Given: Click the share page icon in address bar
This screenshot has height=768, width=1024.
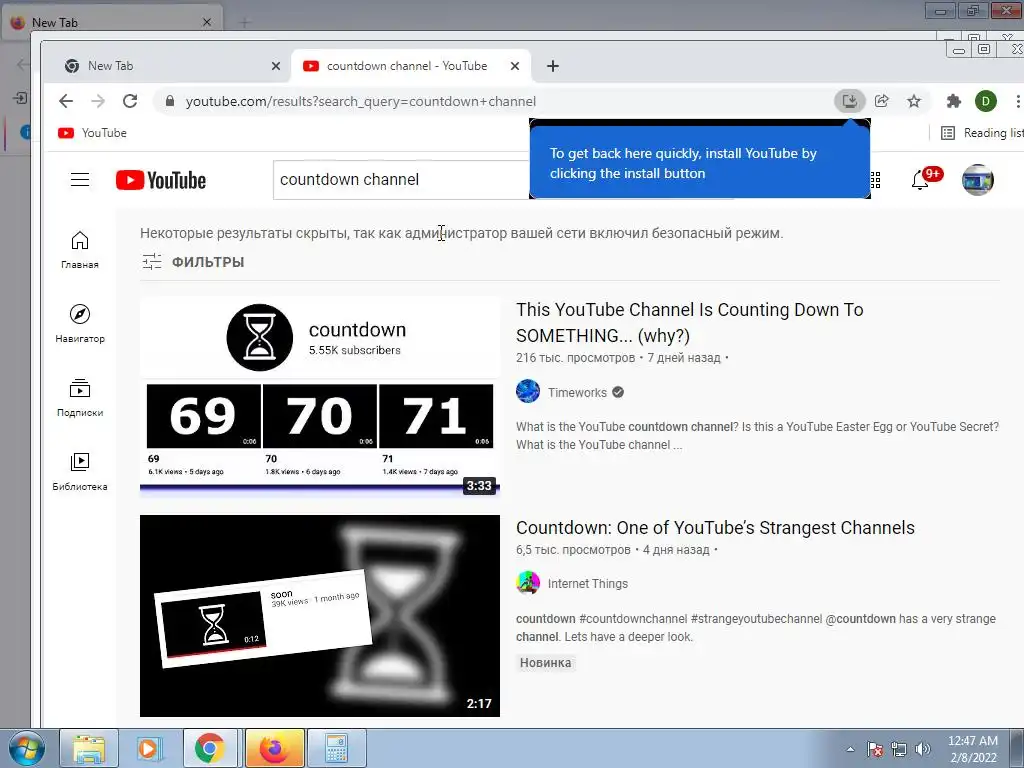Looking at the screenshot, I should coord(882,101).
